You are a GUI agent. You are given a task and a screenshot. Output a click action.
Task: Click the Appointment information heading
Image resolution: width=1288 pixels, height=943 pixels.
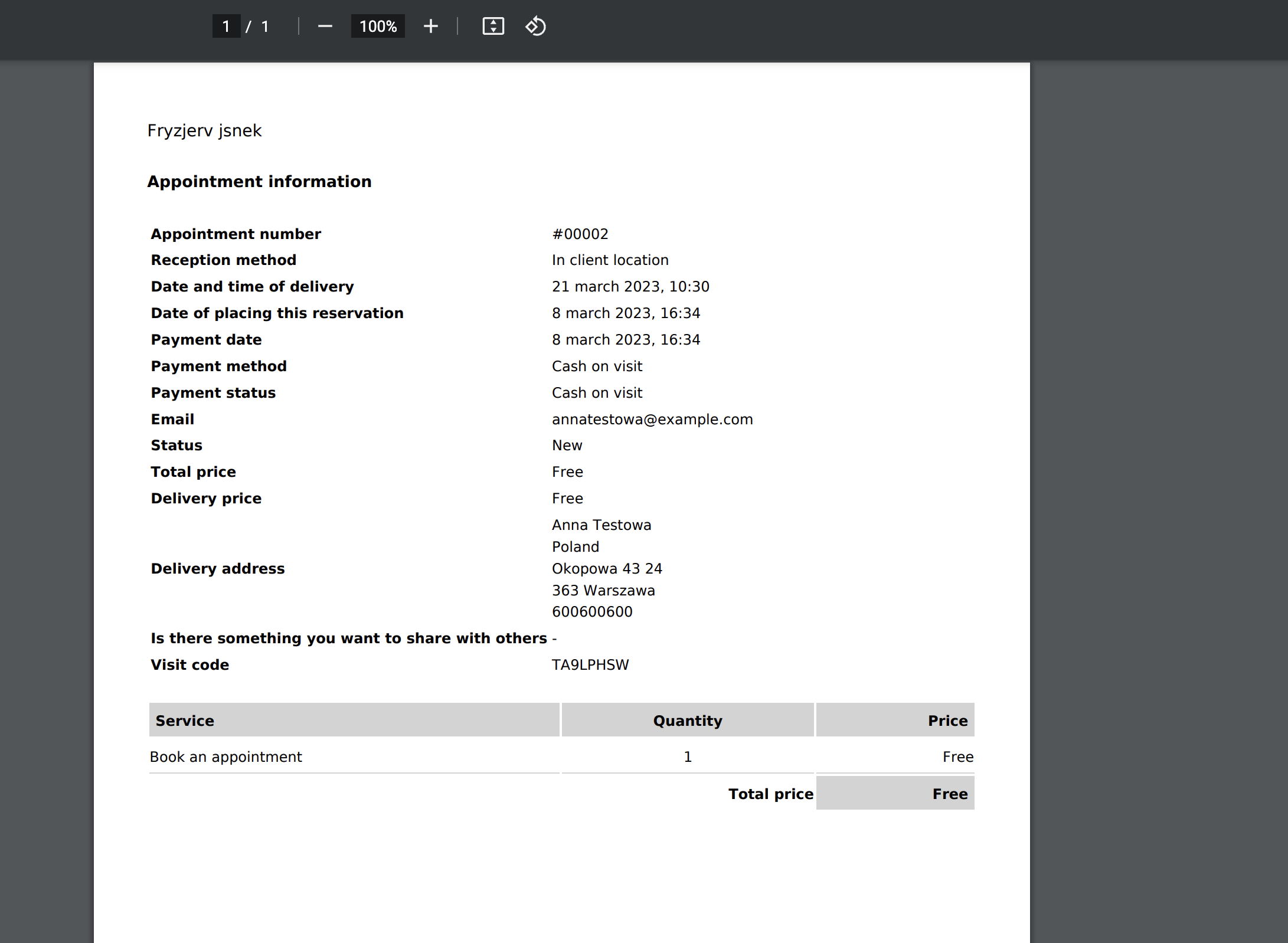(259, 182)
